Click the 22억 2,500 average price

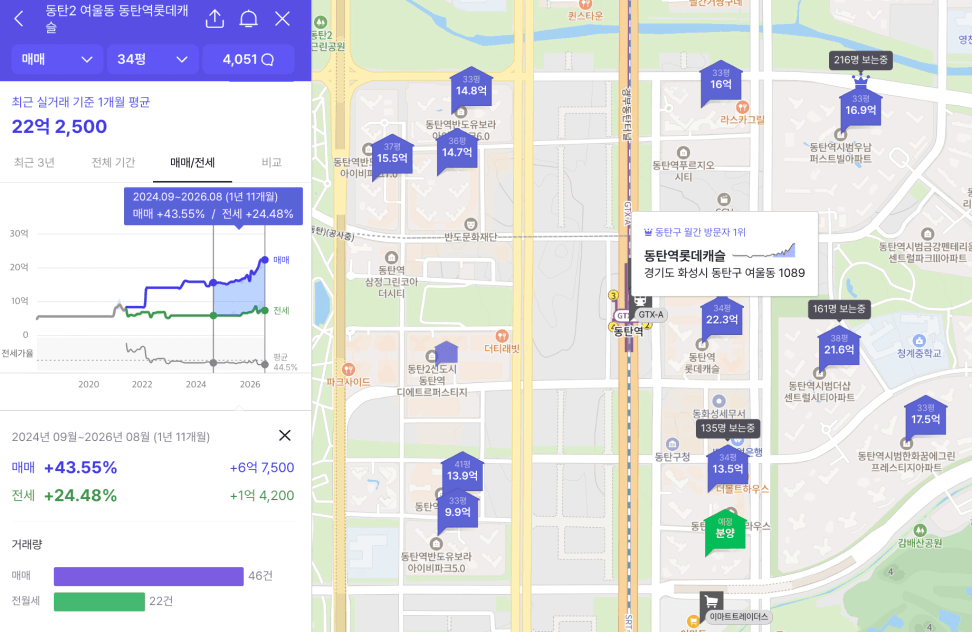click(60, 126)
